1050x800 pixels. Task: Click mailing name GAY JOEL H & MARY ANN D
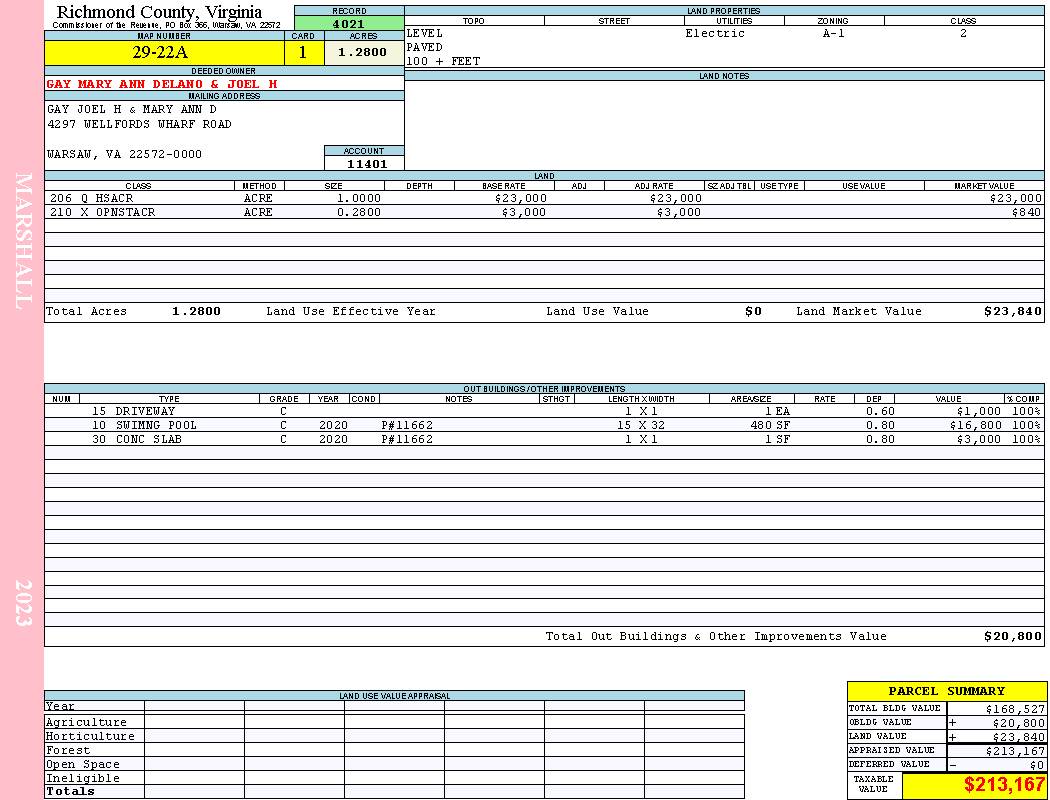[132, 109]
